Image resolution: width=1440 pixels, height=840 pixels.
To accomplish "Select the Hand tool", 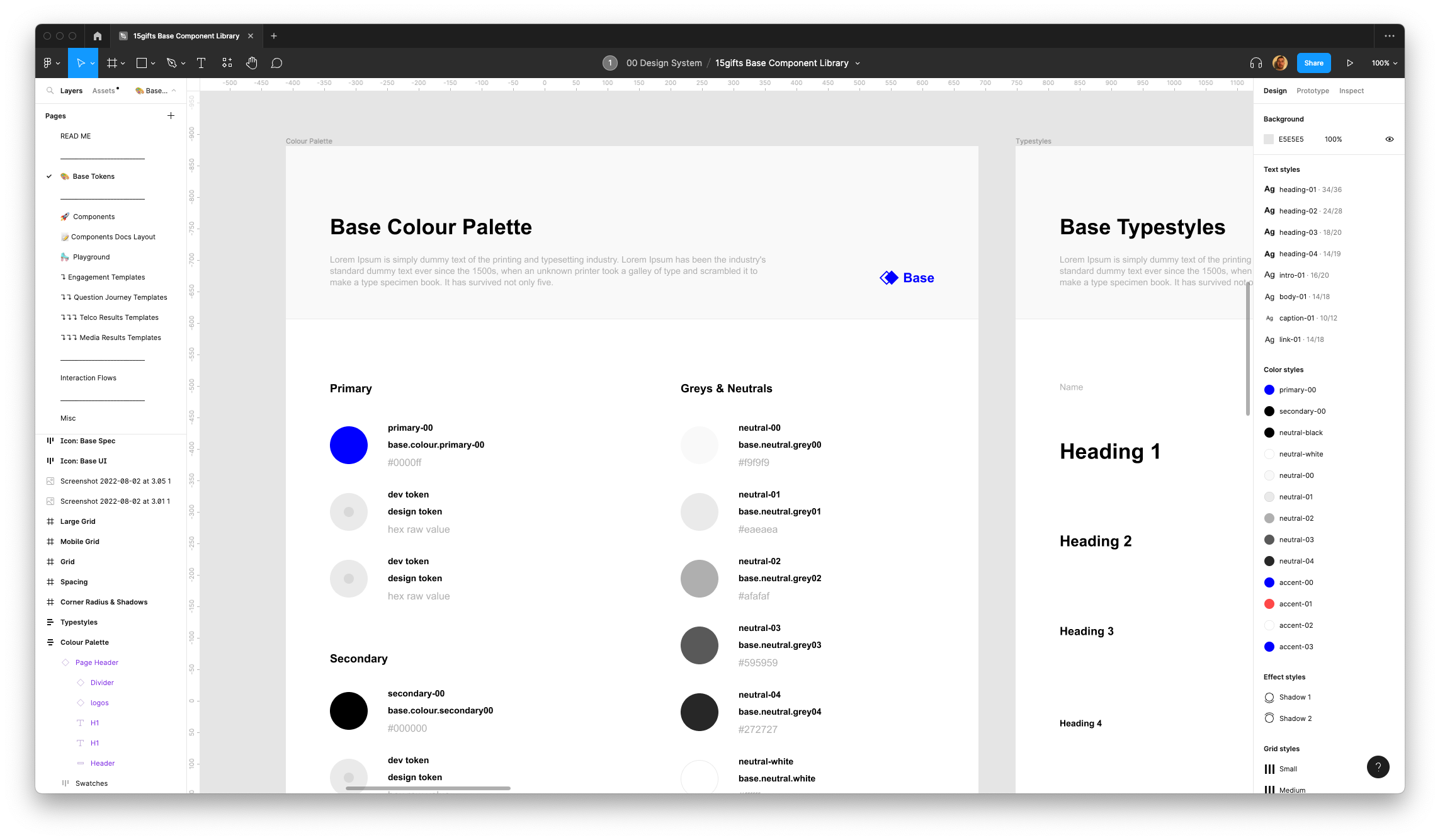I will [x=252, y=63].
